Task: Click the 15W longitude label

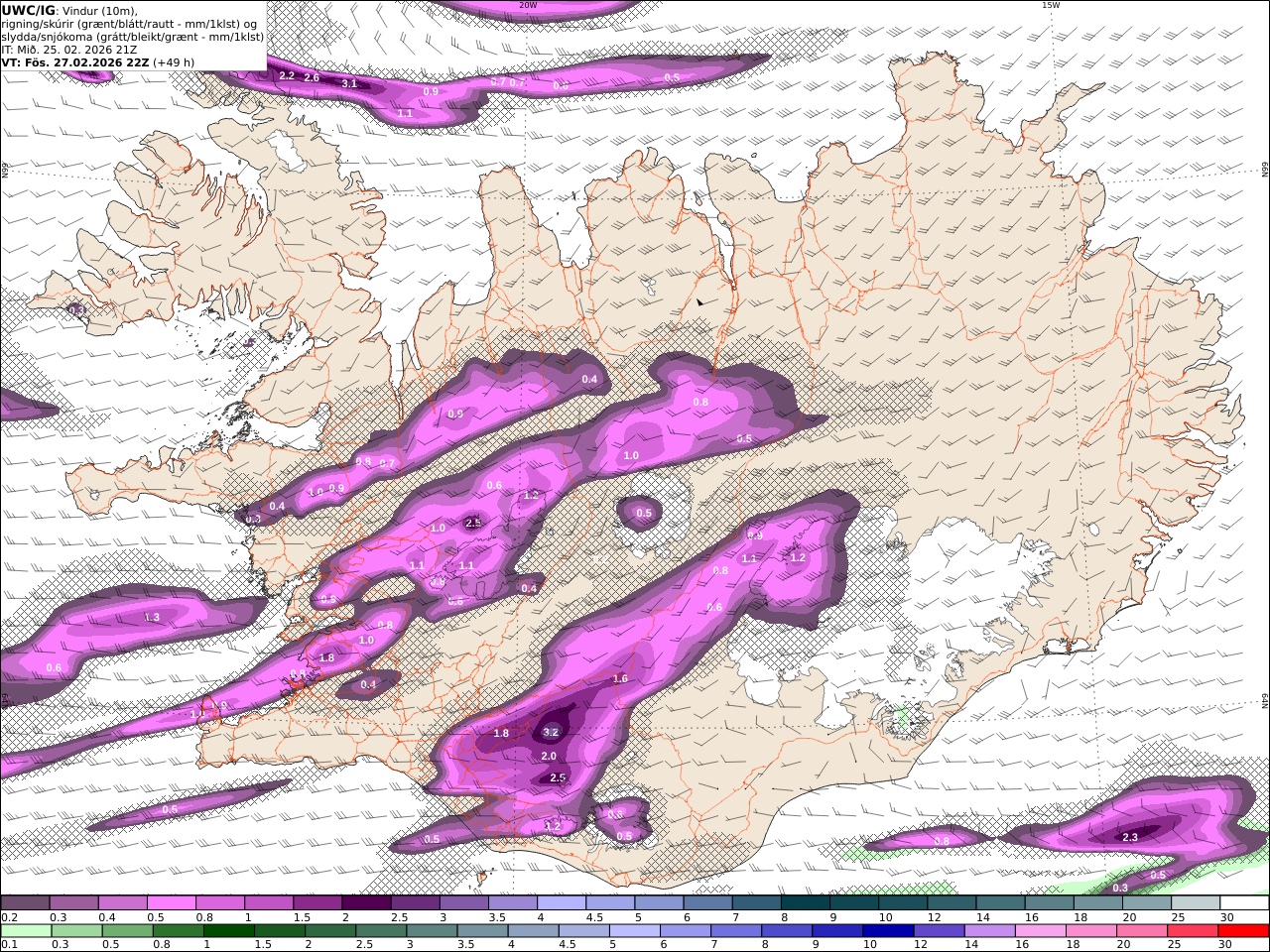Action: (x=1051, y=5)
